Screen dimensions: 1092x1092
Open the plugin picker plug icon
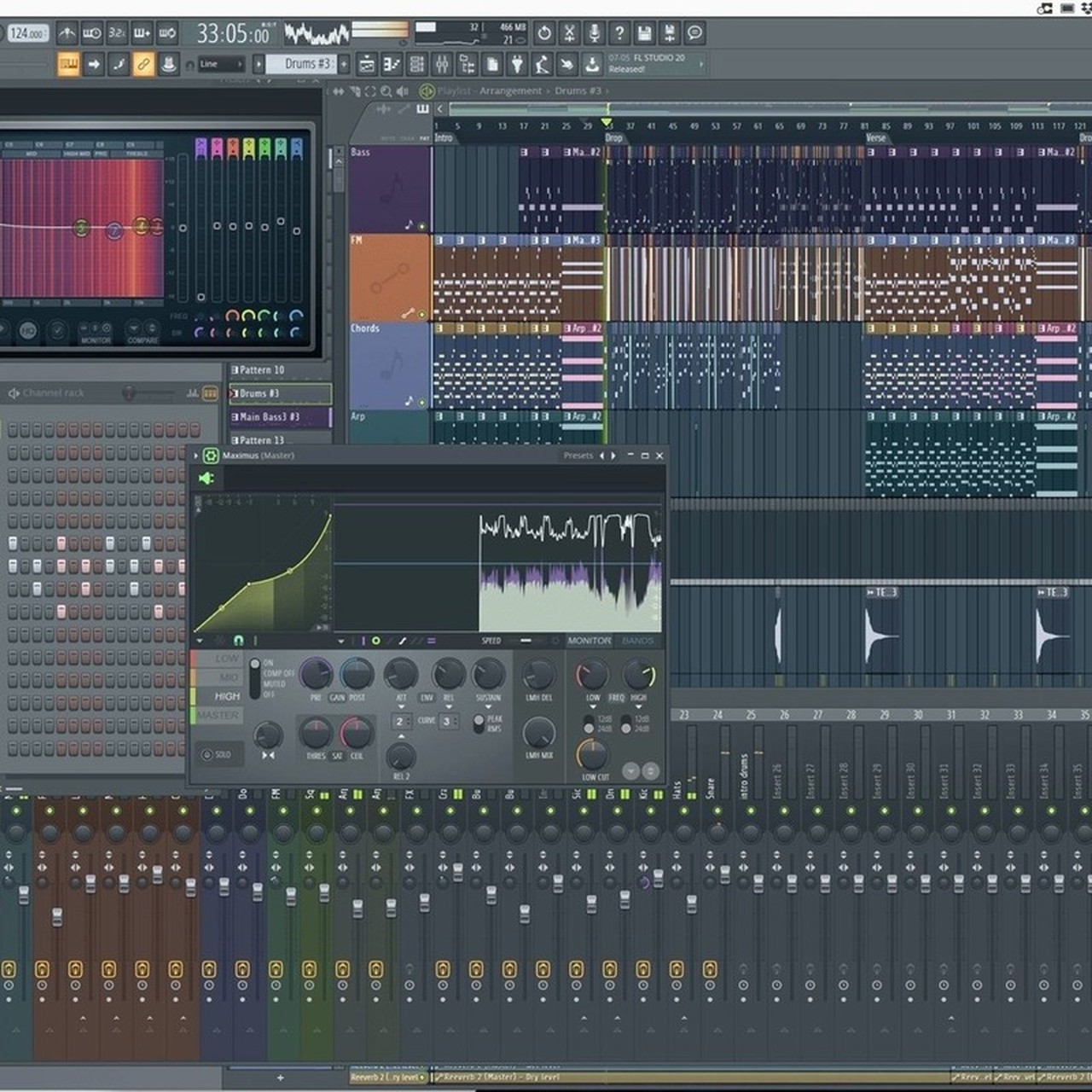click(517, 64)
